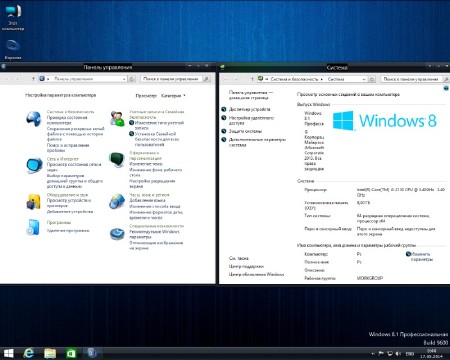This screenshot has width=450, height=360.
Task: Open 'Оборудование и звук' category heading
Action: [x=67, y=195]
